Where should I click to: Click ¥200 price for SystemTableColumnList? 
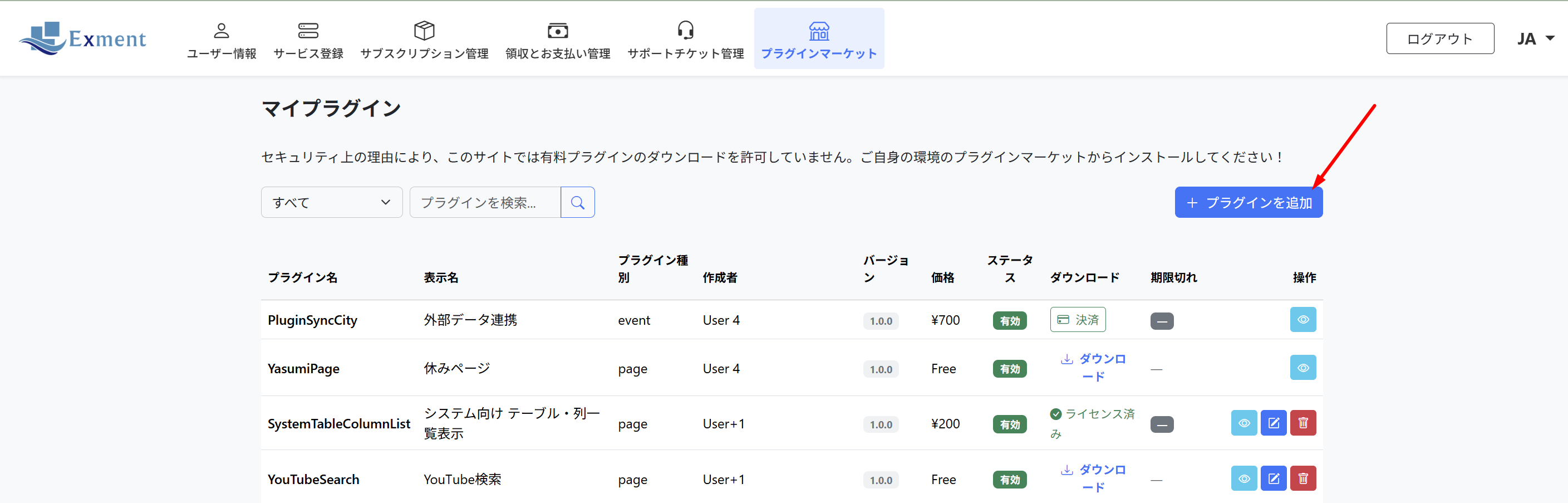945,424
